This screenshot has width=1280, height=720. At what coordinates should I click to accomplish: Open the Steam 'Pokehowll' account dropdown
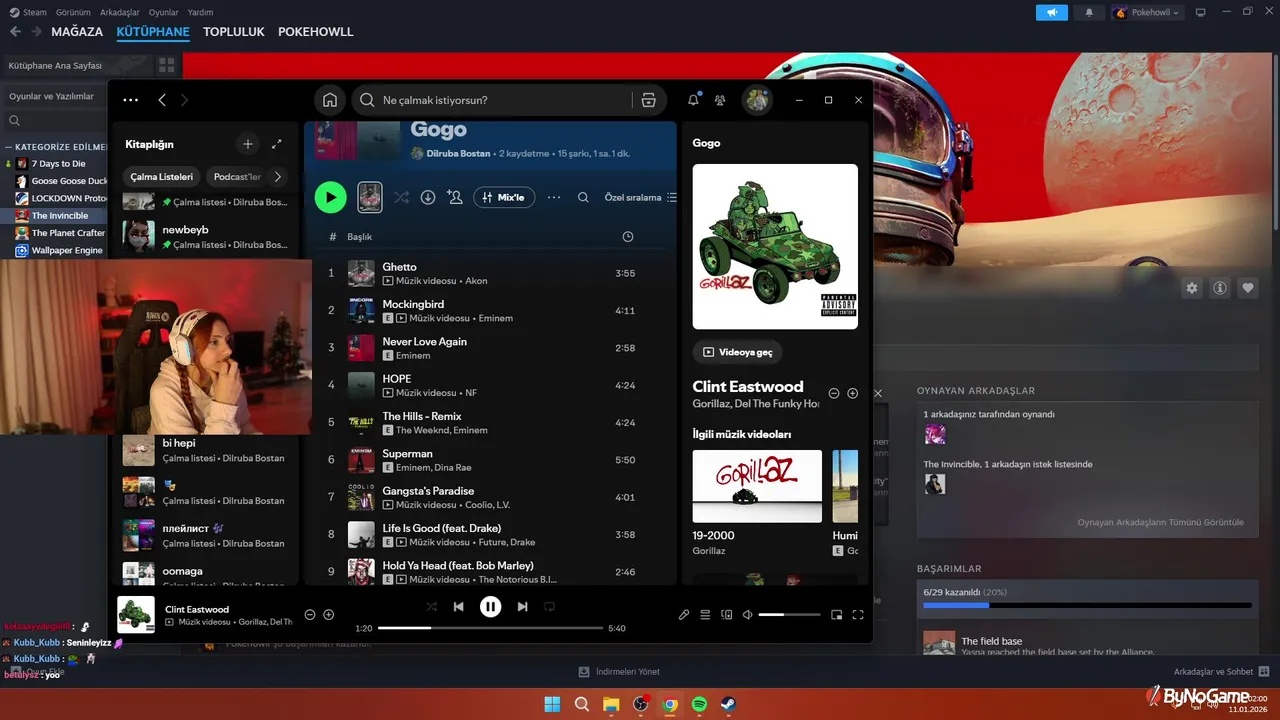click(1147, 12)
